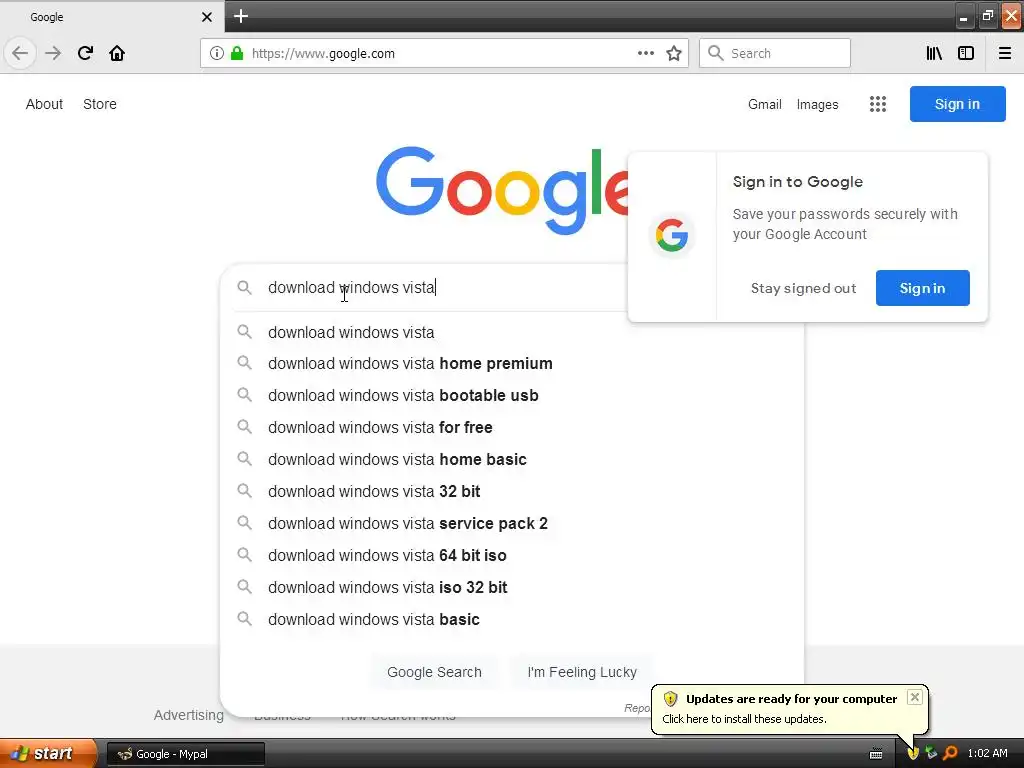Click the top-right Sign in button
The height and width of the screenshot is (768, 1024).
(x=957, y=104)
